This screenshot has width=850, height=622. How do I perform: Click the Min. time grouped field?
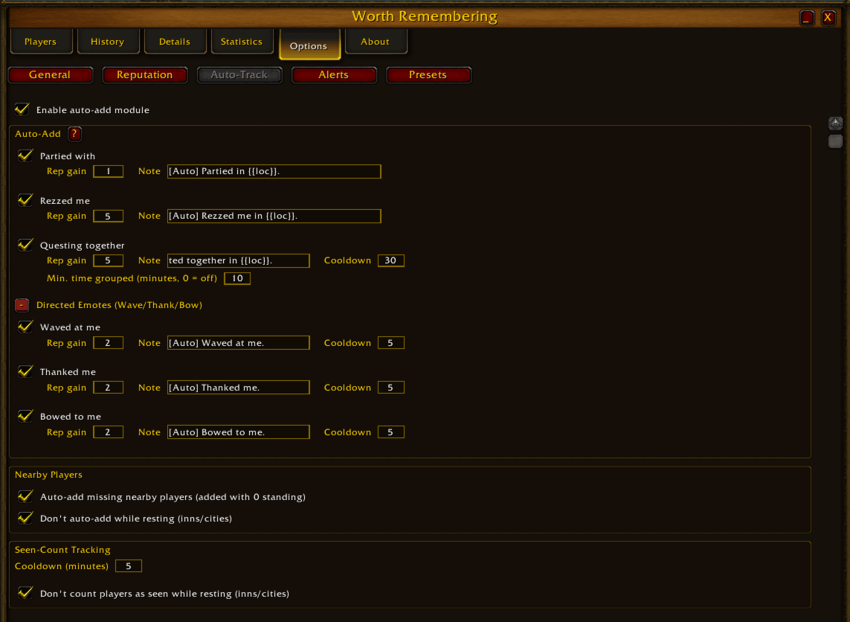(x=237, y=278)
